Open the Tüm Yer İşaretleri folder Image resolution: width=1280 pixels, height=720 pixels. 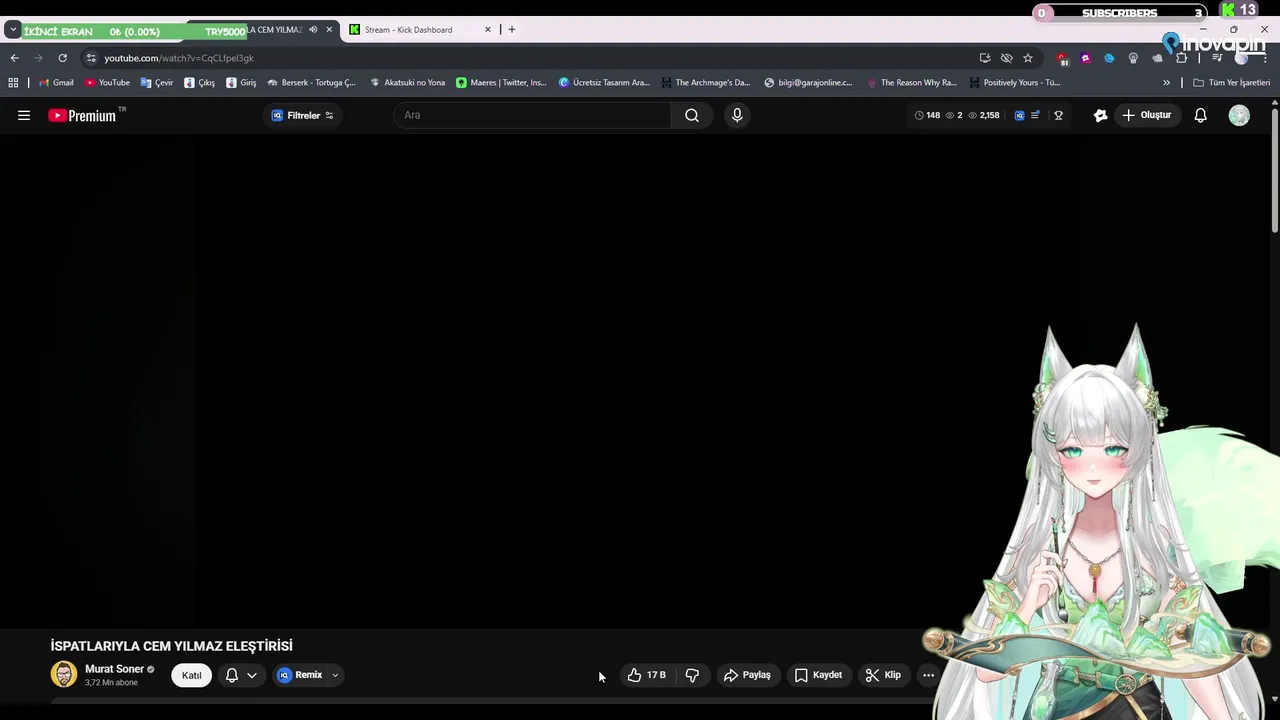click(1232, 83)
